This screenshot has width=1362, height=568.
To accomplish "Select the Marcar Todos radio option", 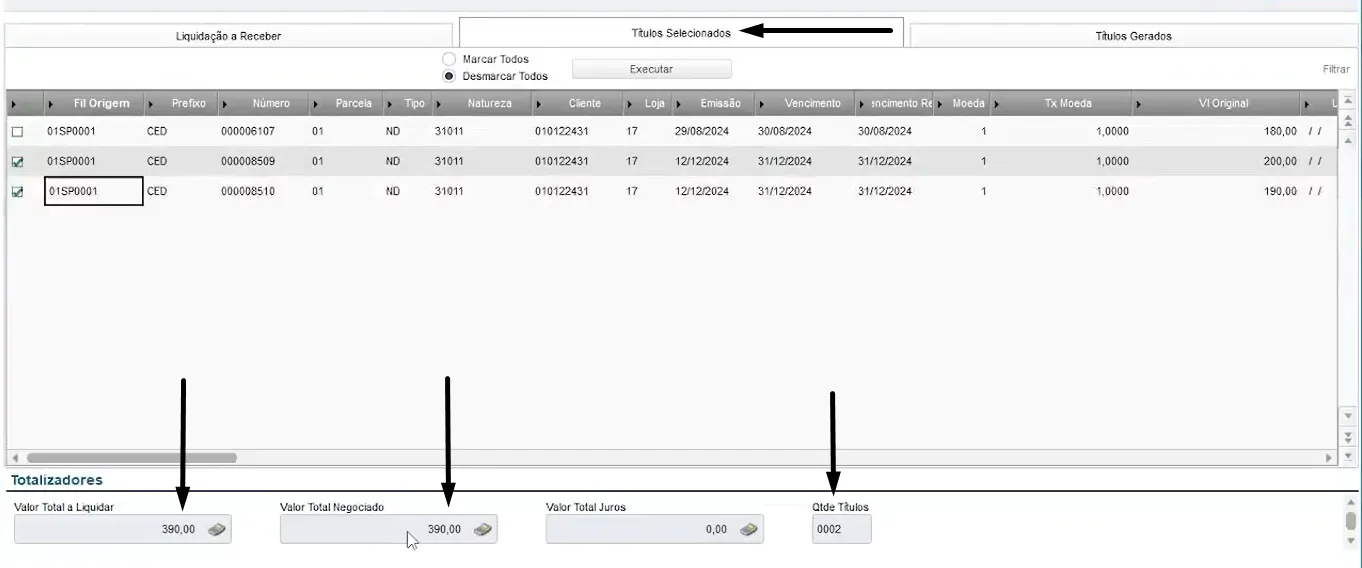I will pos(449,60).
